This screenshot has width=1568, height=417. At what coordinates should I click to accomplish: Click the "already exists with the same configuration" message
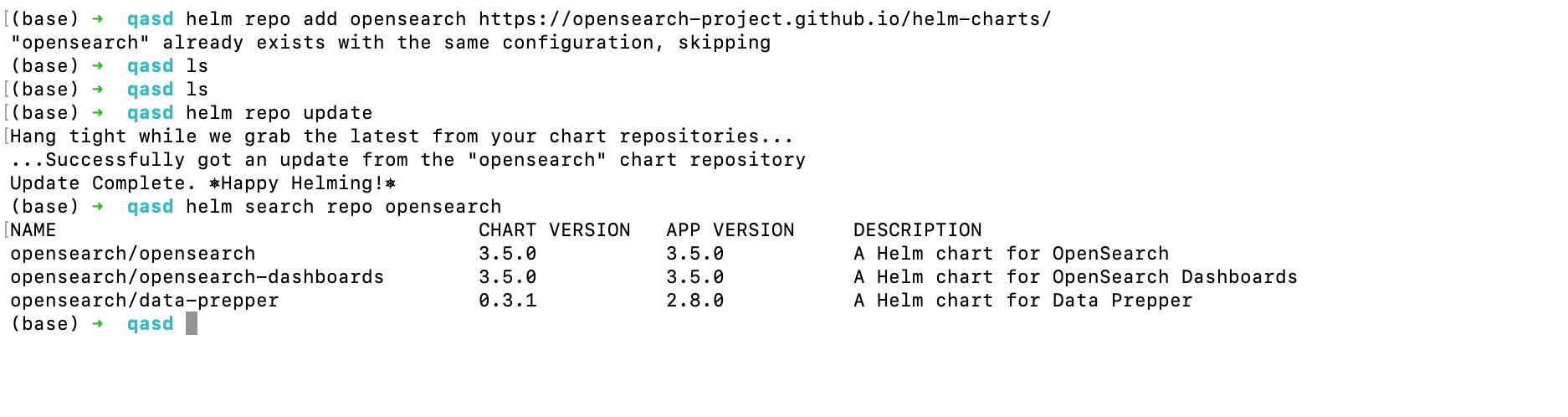point(390,43)
